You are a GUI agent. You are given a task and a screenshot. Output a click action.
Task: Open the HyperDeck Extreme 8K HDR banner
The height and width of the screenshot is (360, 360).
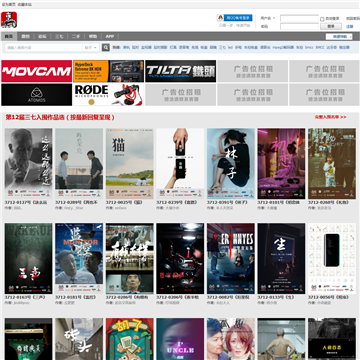pyautogui.click(x=109, y=71)
